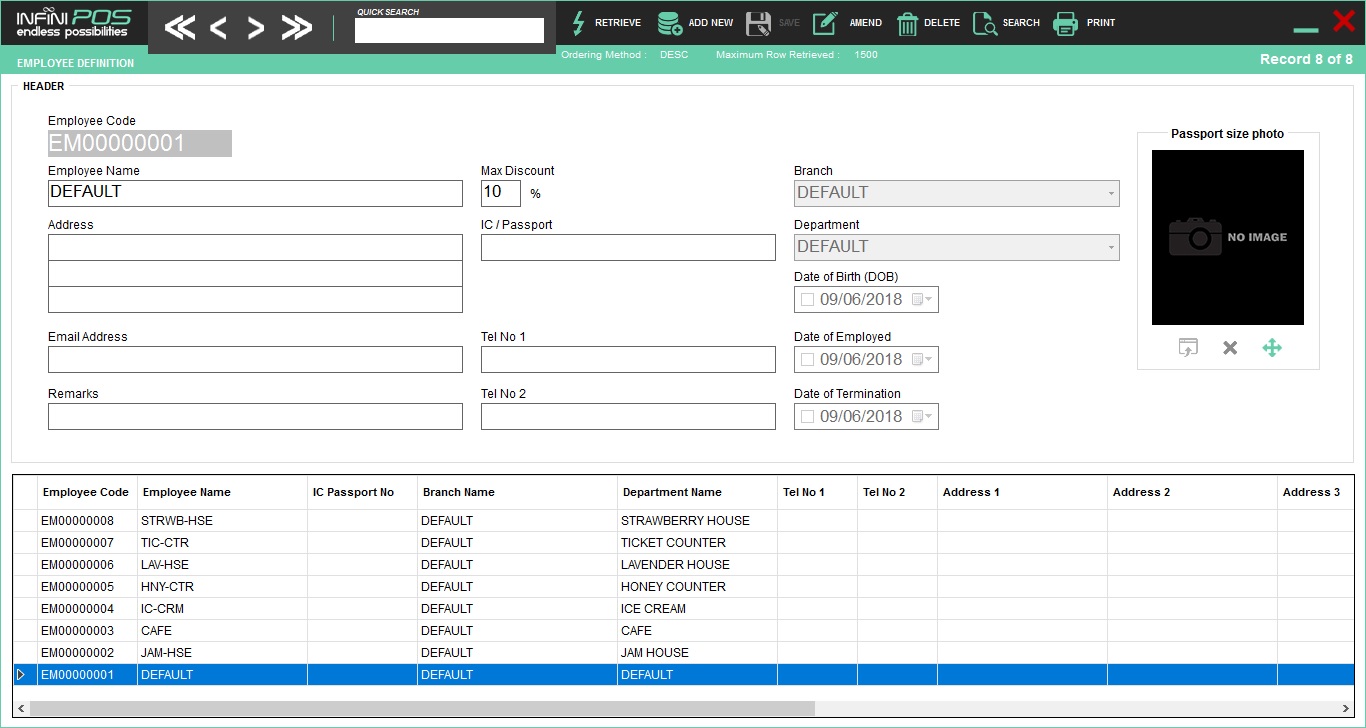The image size is (1366, 728).
Task: Click the row pointer on EM00000001 row
Action: pos(20,675)
